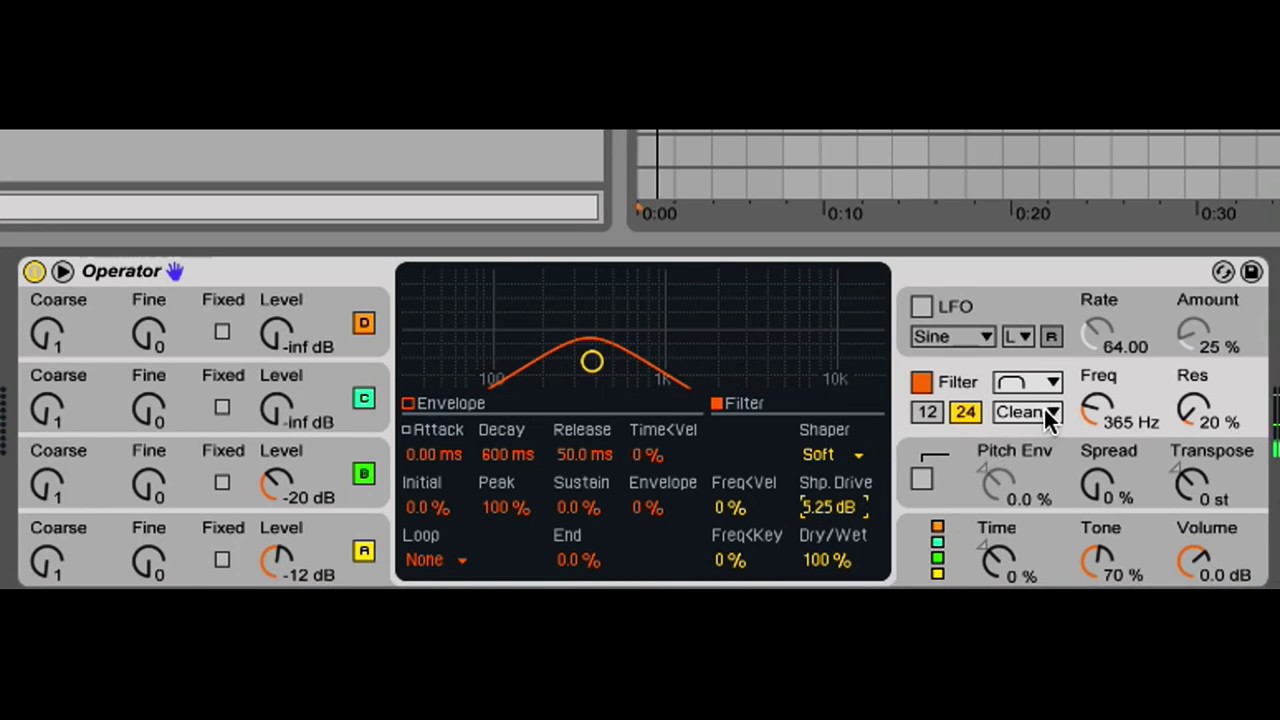
Task: Select the 24 dB filter slope button
Action: pyautogui.click(x=965, y=412)
